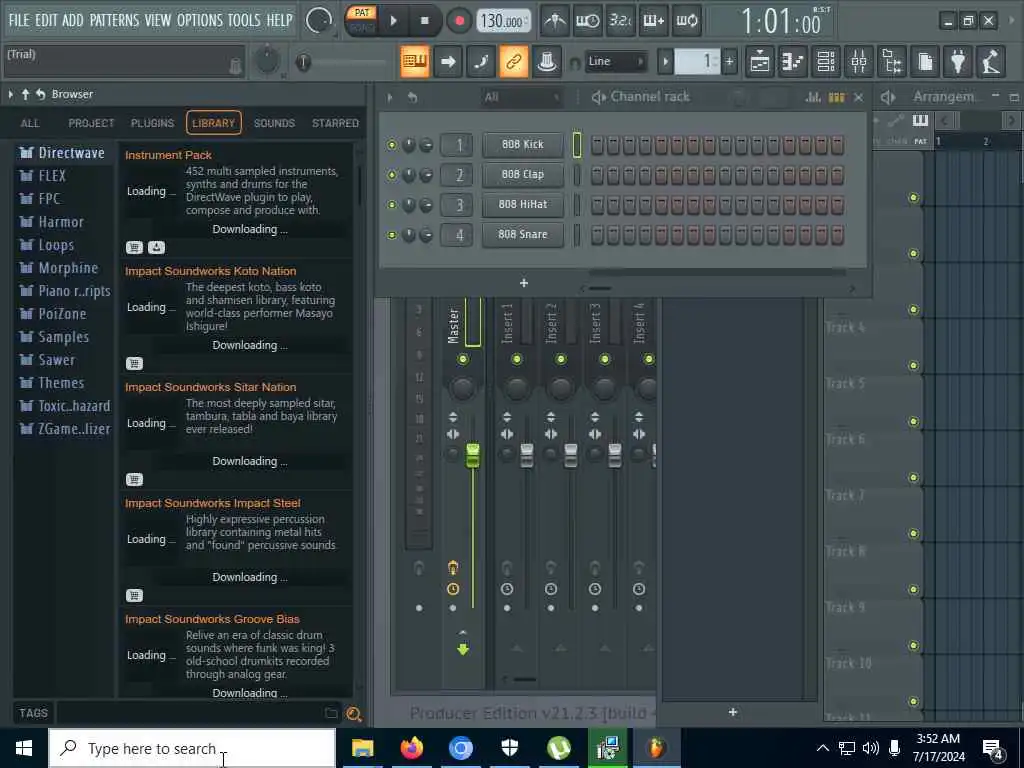Open the project picker pages icon
The height and width of the screenshot is (768, 1024).
[925, 62]
